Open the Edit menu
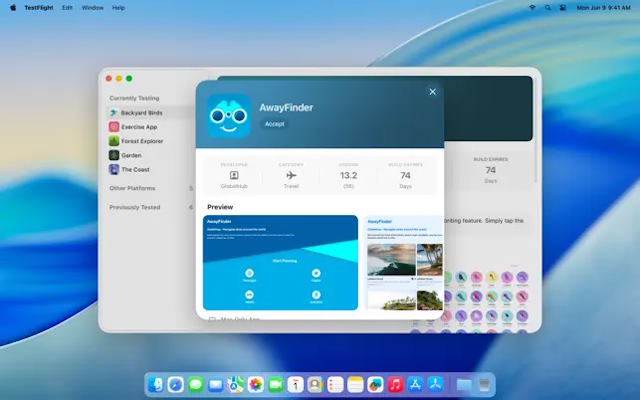The width and height of the screenshot is (640, 400). click(x=67, y=7)
